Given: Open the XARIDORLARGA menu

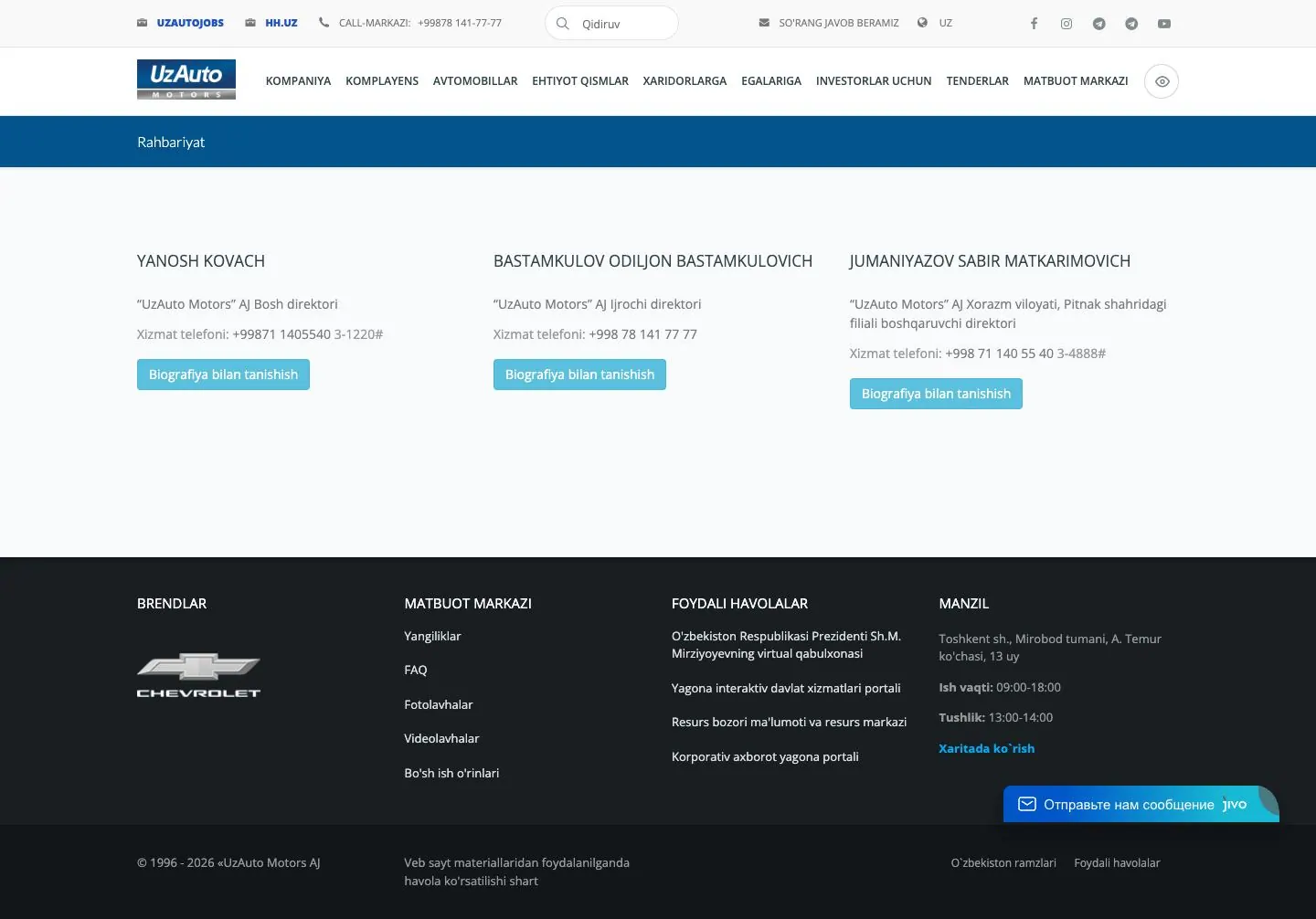Looking at the screenshot, I should point(685,81).
